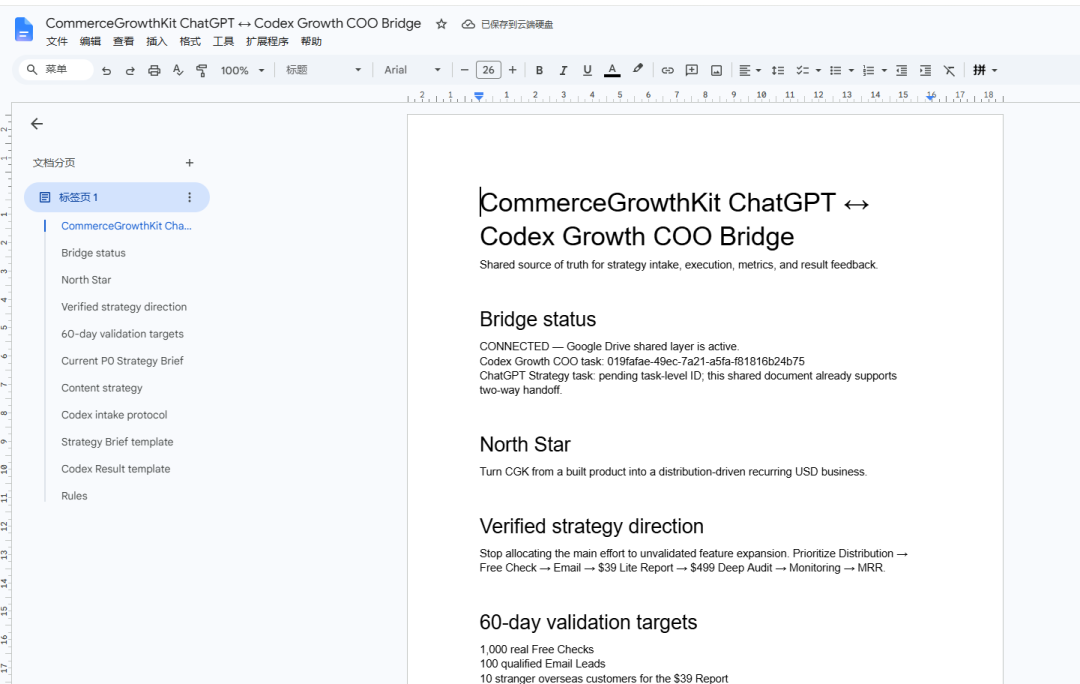Click the Google Docs home icon

[x=23, y=30]
